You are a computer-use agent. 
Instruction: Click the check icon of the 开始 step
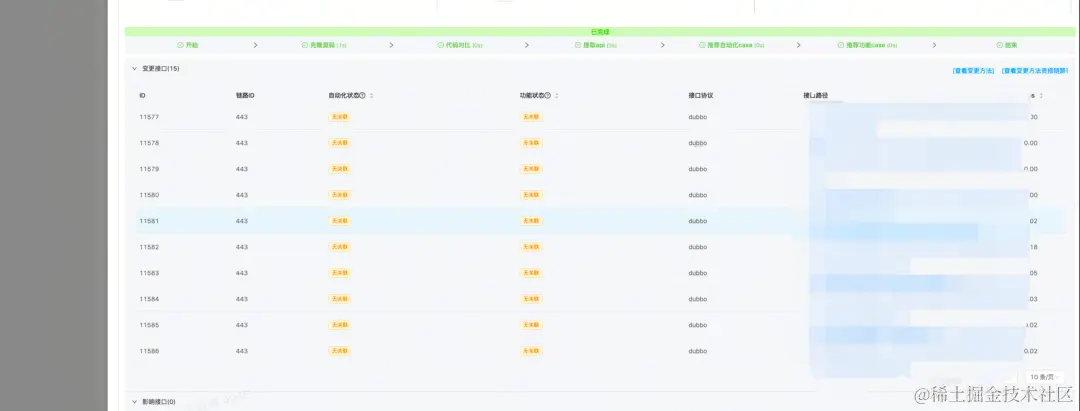pyautogui.click(x=180, y=45)
